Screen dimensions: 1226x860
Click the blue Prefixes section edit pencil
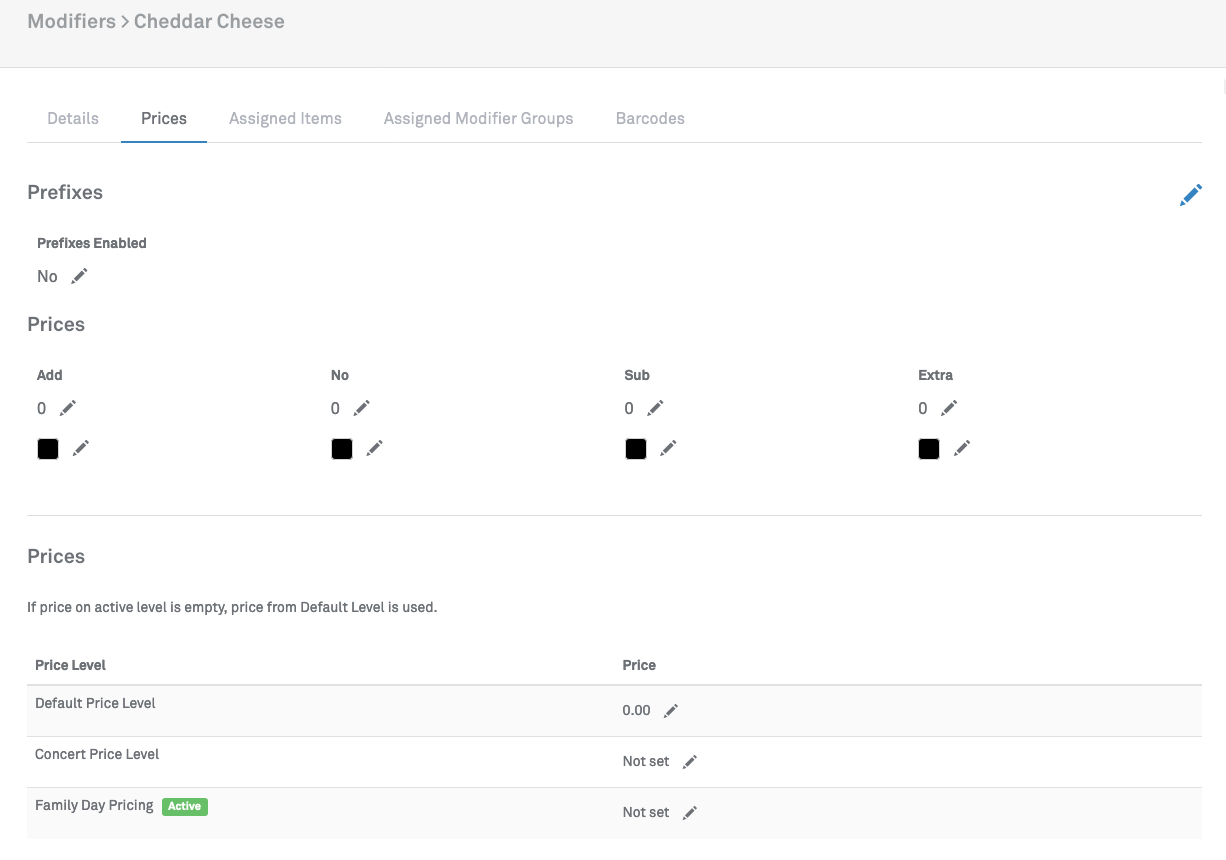pyautogui.click(x=1190, y=195)
